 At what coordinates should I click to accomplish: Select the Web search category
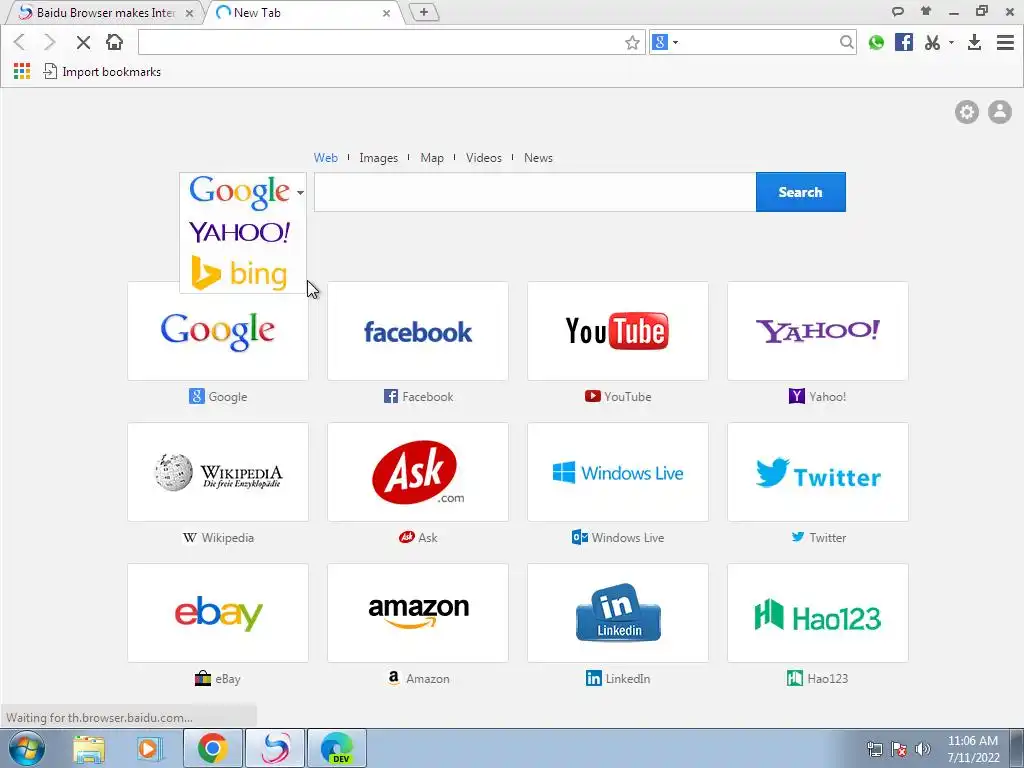pyautogui.click(x=325, y=157)
